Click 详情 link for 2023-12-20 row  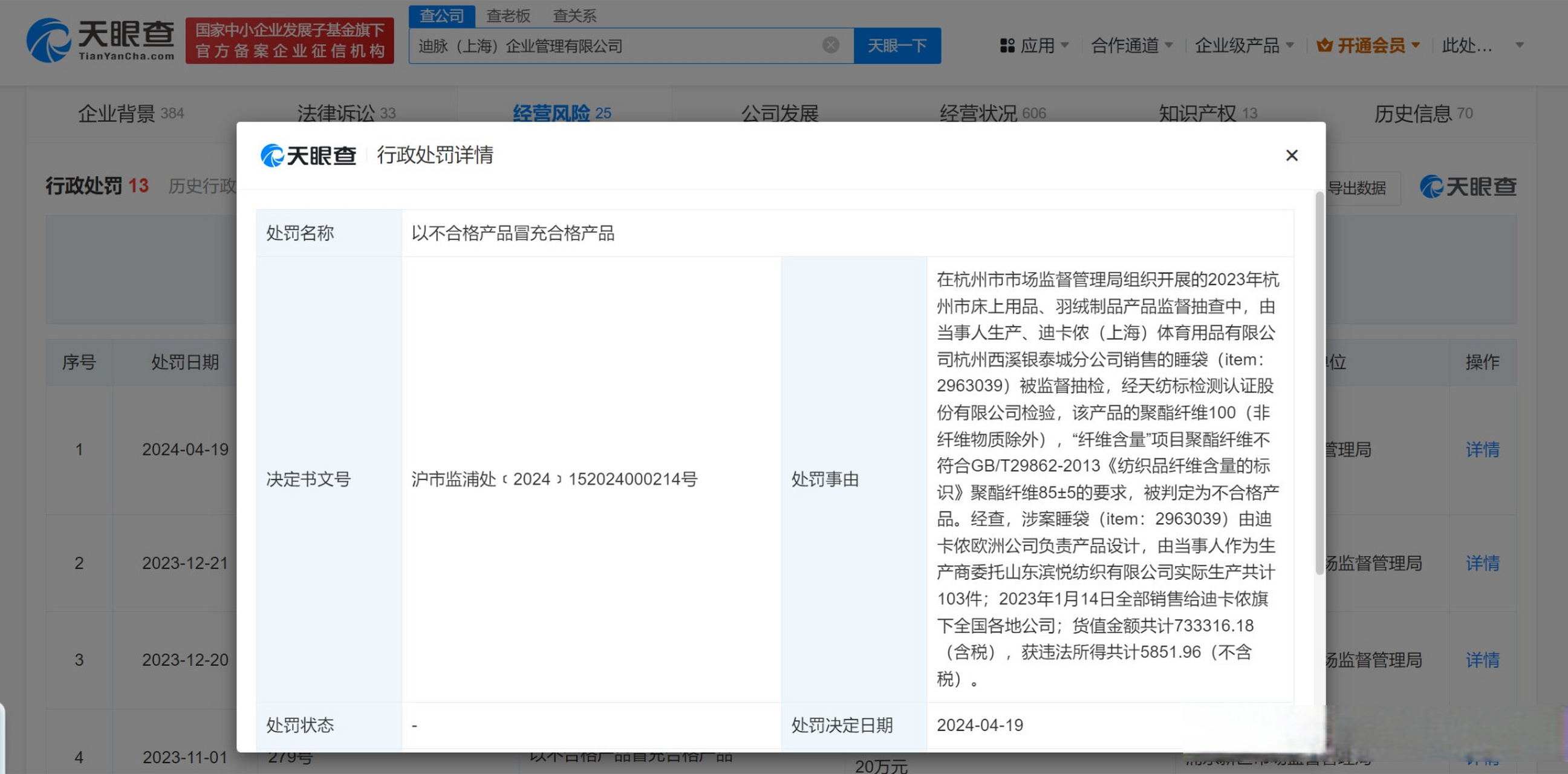tap(1482, 660)
